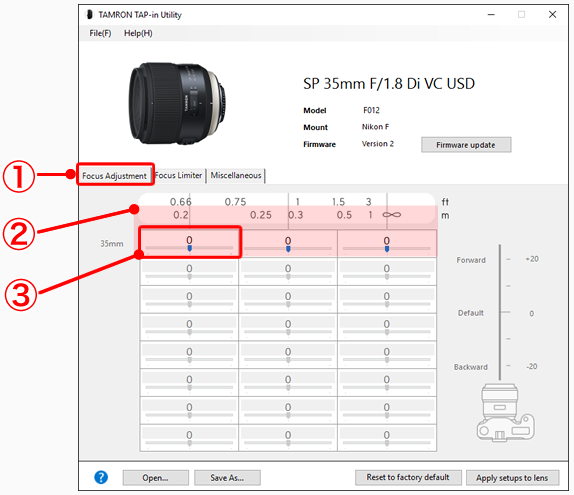Click the +20 Forward scale value
Image resolution: width=574 pixels, height=495 pixels.
tap(532, 259)
